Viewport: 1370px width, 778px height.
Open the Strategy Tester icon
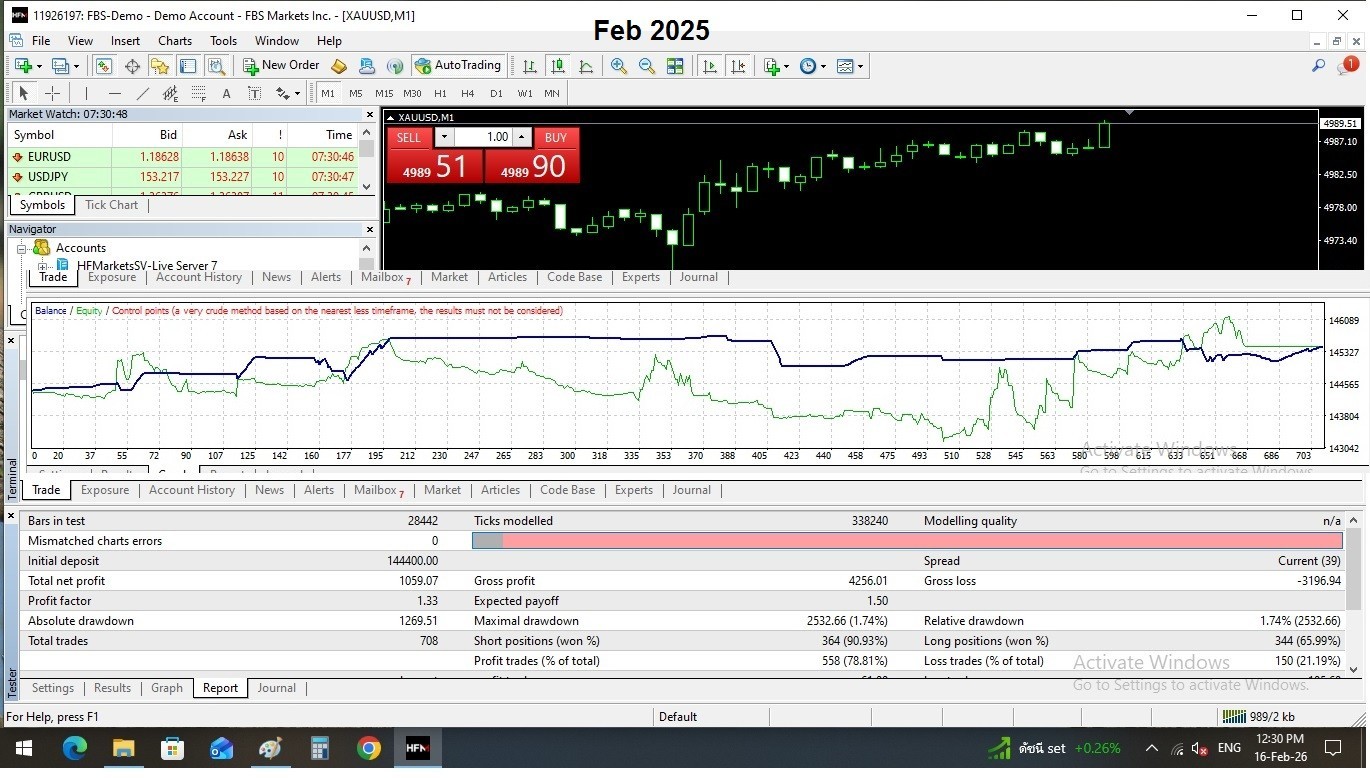[x=216, y=66]
